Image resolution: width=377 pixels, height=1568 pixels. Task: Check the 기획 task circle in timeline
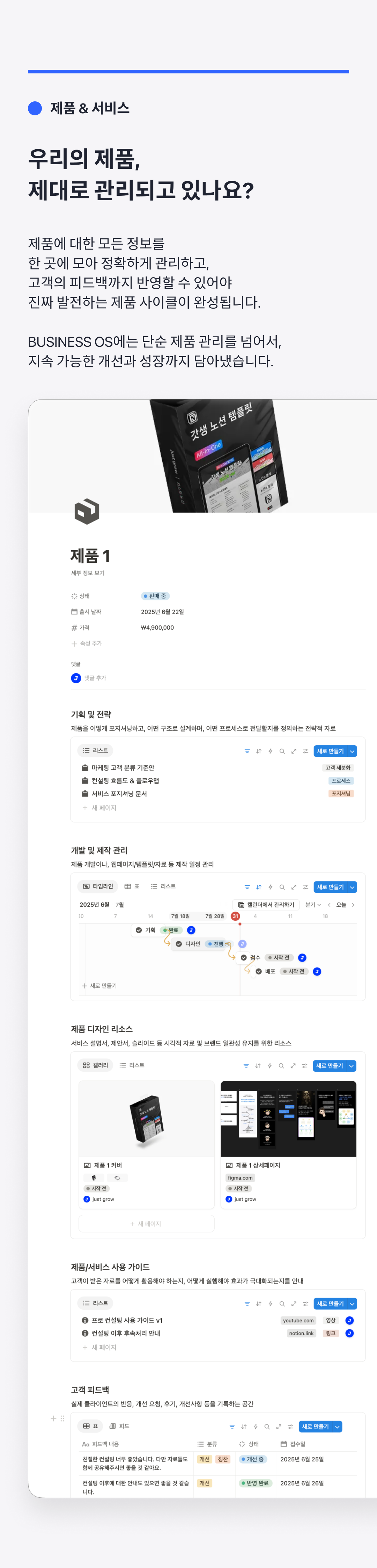pyautogui.click(x=139, y=930)
